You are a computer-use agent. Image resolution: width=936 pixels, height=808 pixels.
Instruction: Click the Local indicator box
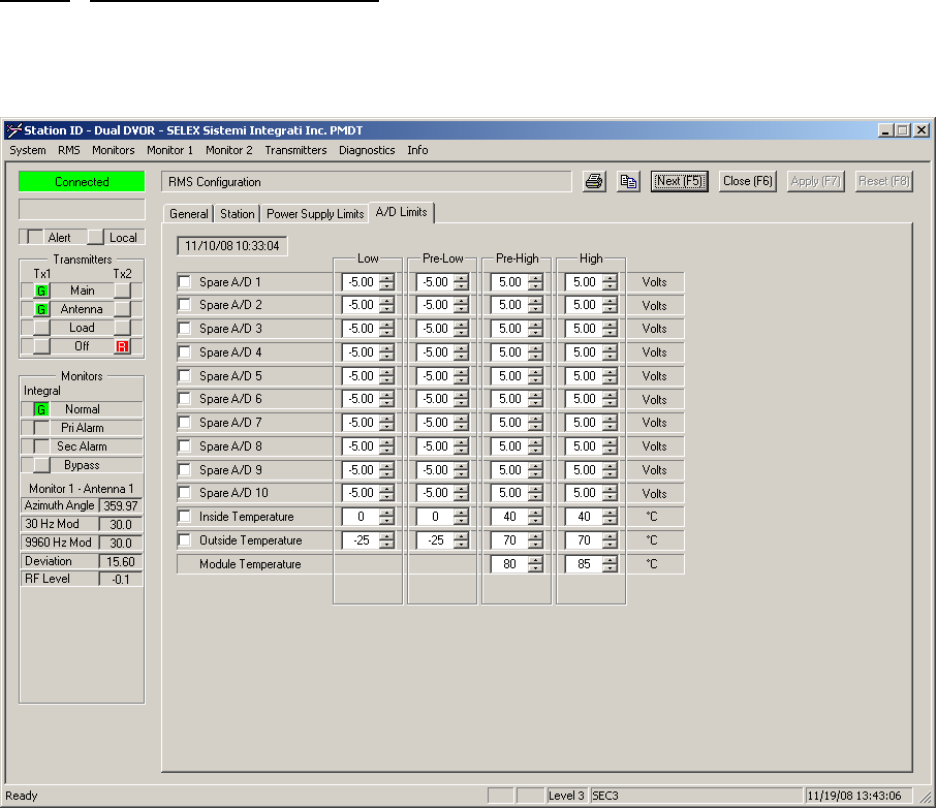(x=96, y=238)
